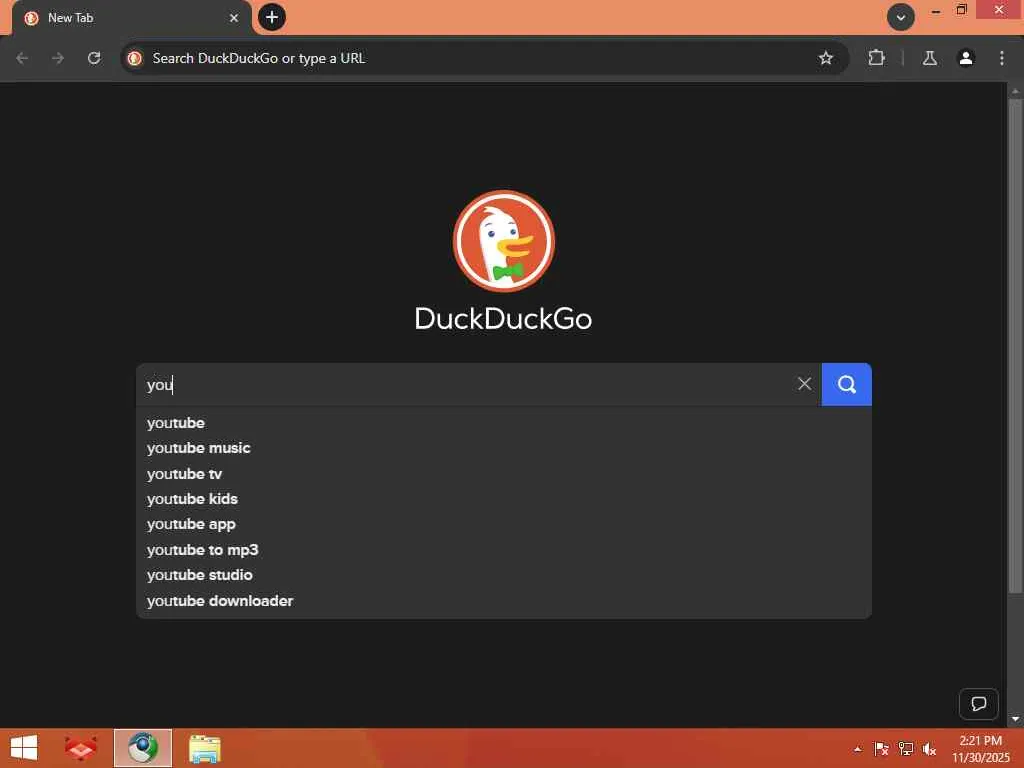Click the muted volume tray icon
This screenshot has height=768, width=1024.
tap(929, 749)
